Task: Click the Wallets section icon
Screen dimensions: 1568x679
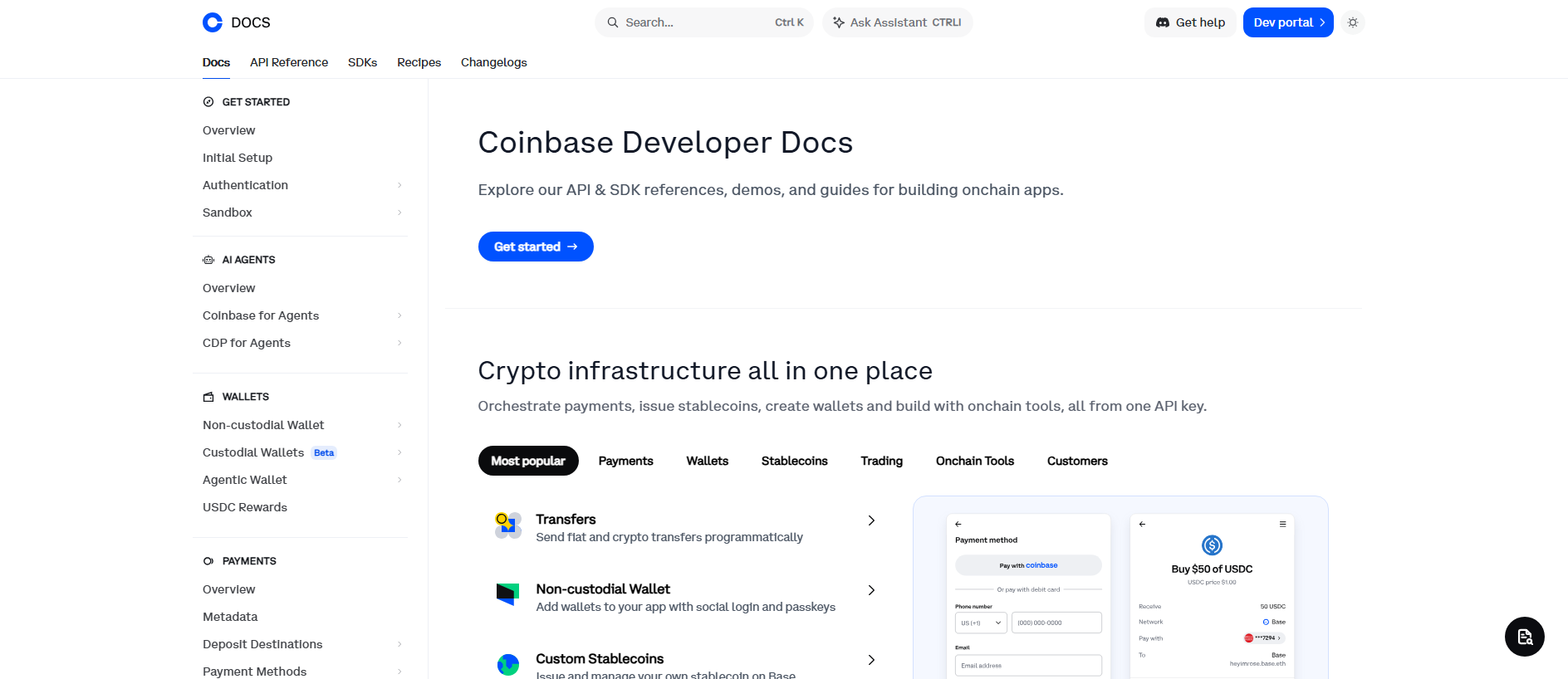Action: [x=208, y=397]
